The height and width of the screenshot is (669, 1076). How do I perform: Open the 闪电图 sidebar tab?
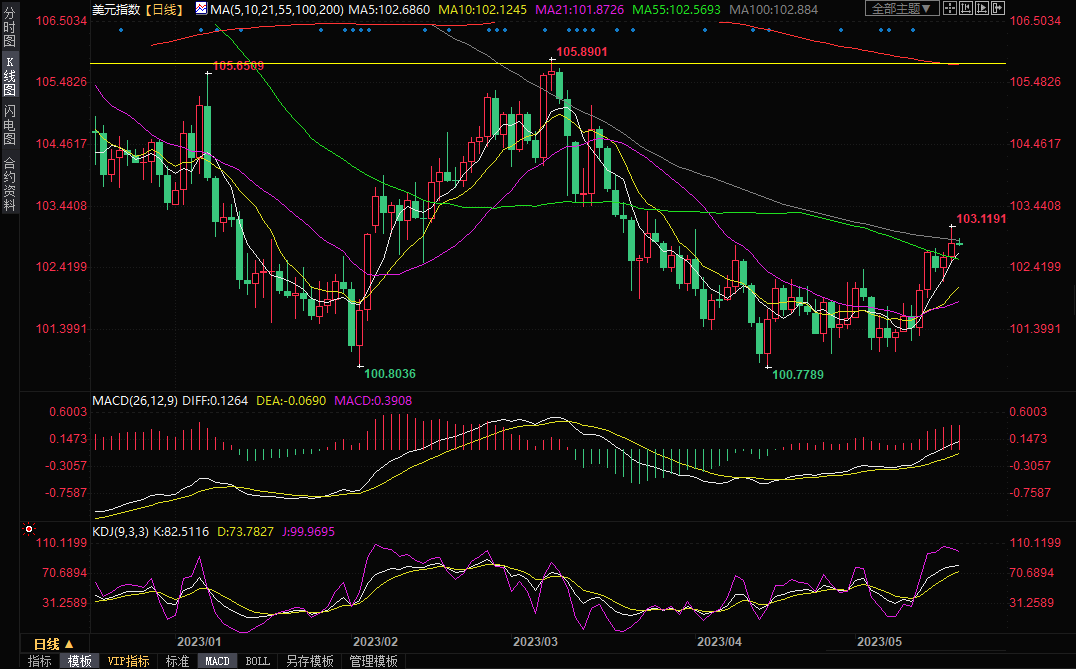[9, 124]
